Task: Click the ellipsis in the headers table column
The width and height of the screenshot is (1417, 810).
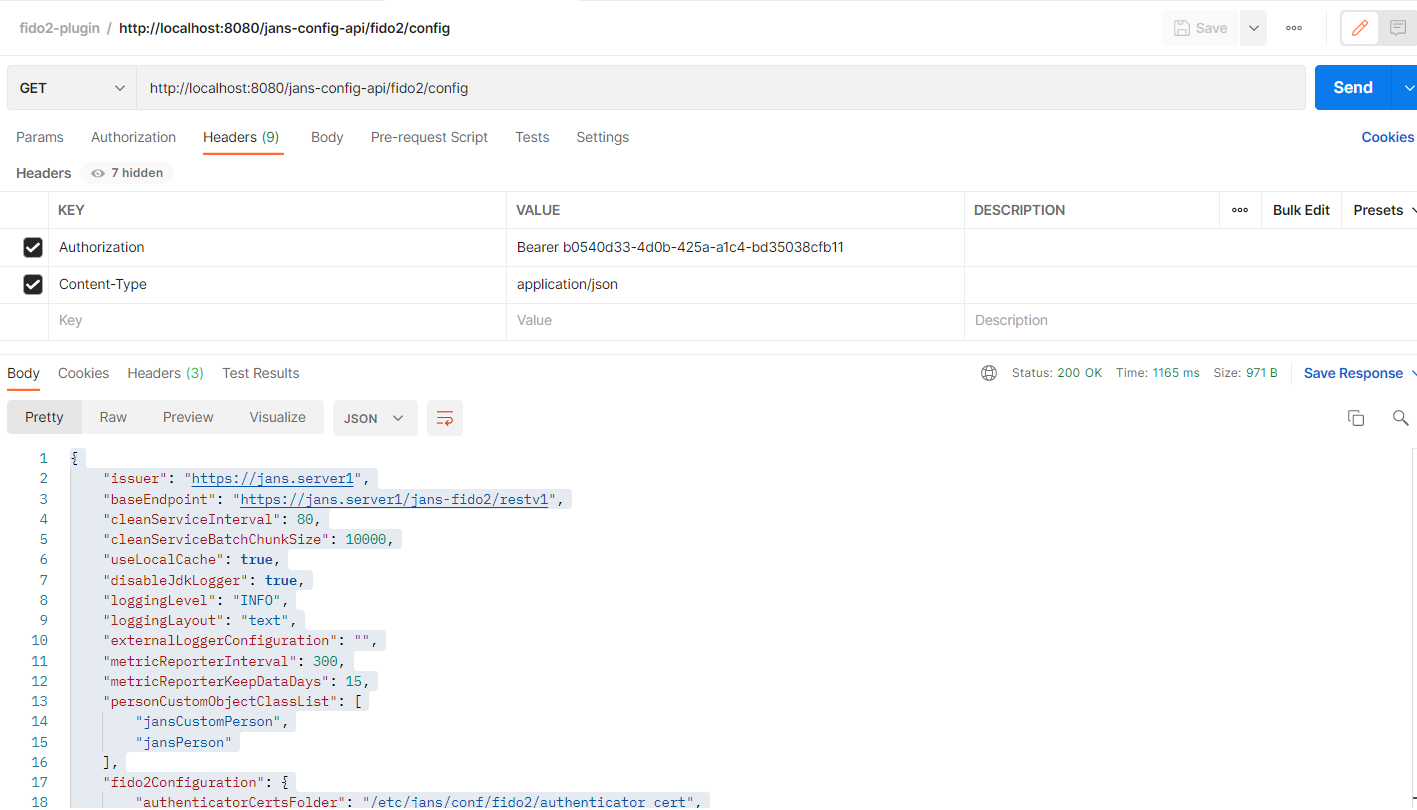Action: point(1240,210)
